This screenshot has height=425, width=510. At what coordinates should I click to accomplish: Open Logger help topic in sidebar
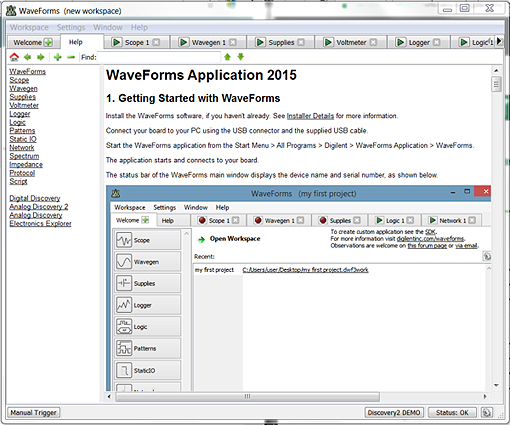[20, 114]
